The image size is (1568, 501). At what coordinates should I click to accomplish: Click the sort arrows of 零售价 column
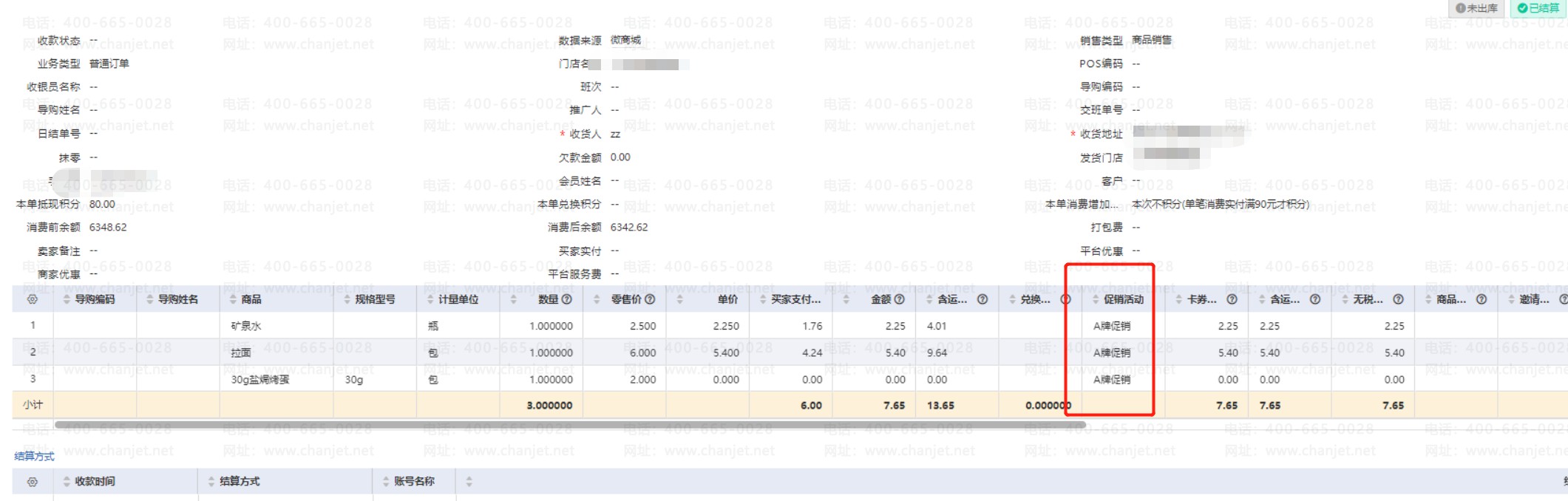[x=597, y=299]
